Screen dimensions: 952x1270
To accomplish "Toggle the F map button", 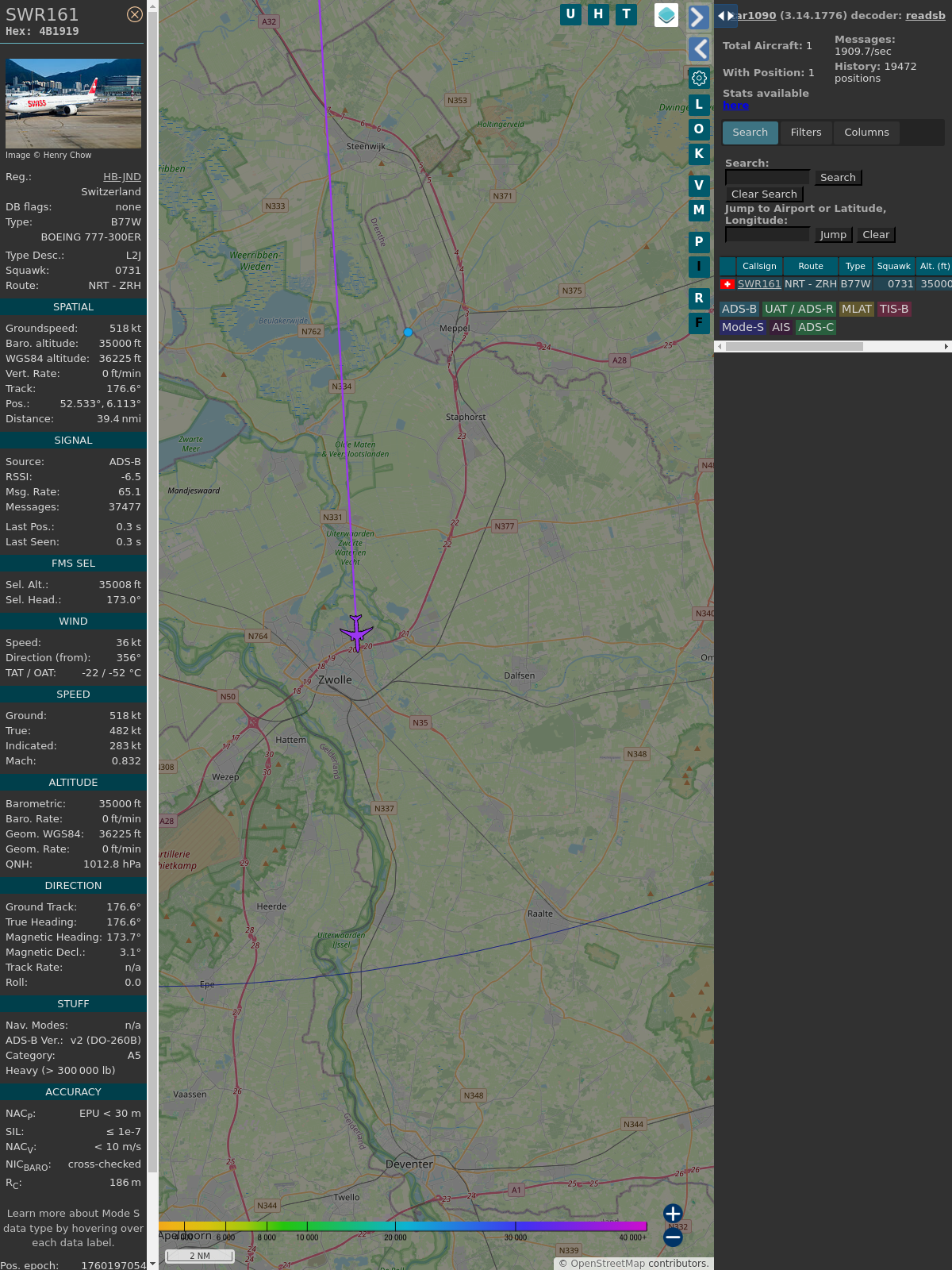I will pyautogui.click(x=699, y=322).
